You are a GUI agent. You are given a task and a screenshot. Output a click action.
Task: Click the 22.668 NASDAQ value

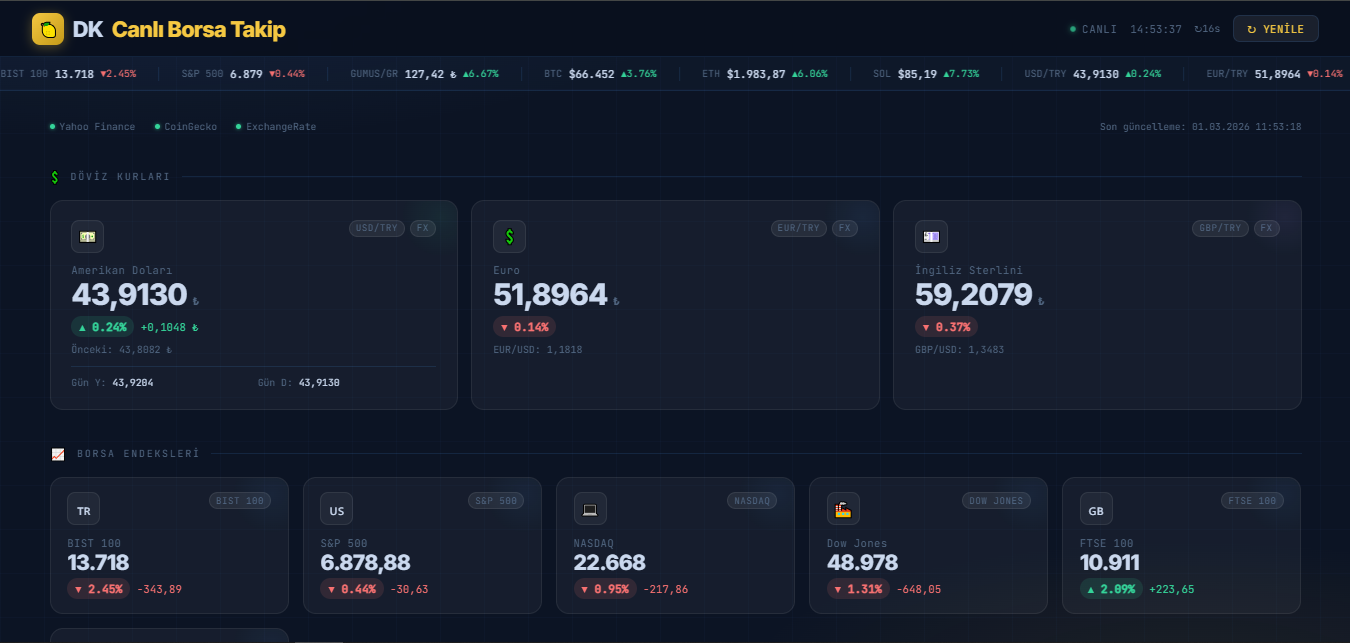tap(610, 563)
